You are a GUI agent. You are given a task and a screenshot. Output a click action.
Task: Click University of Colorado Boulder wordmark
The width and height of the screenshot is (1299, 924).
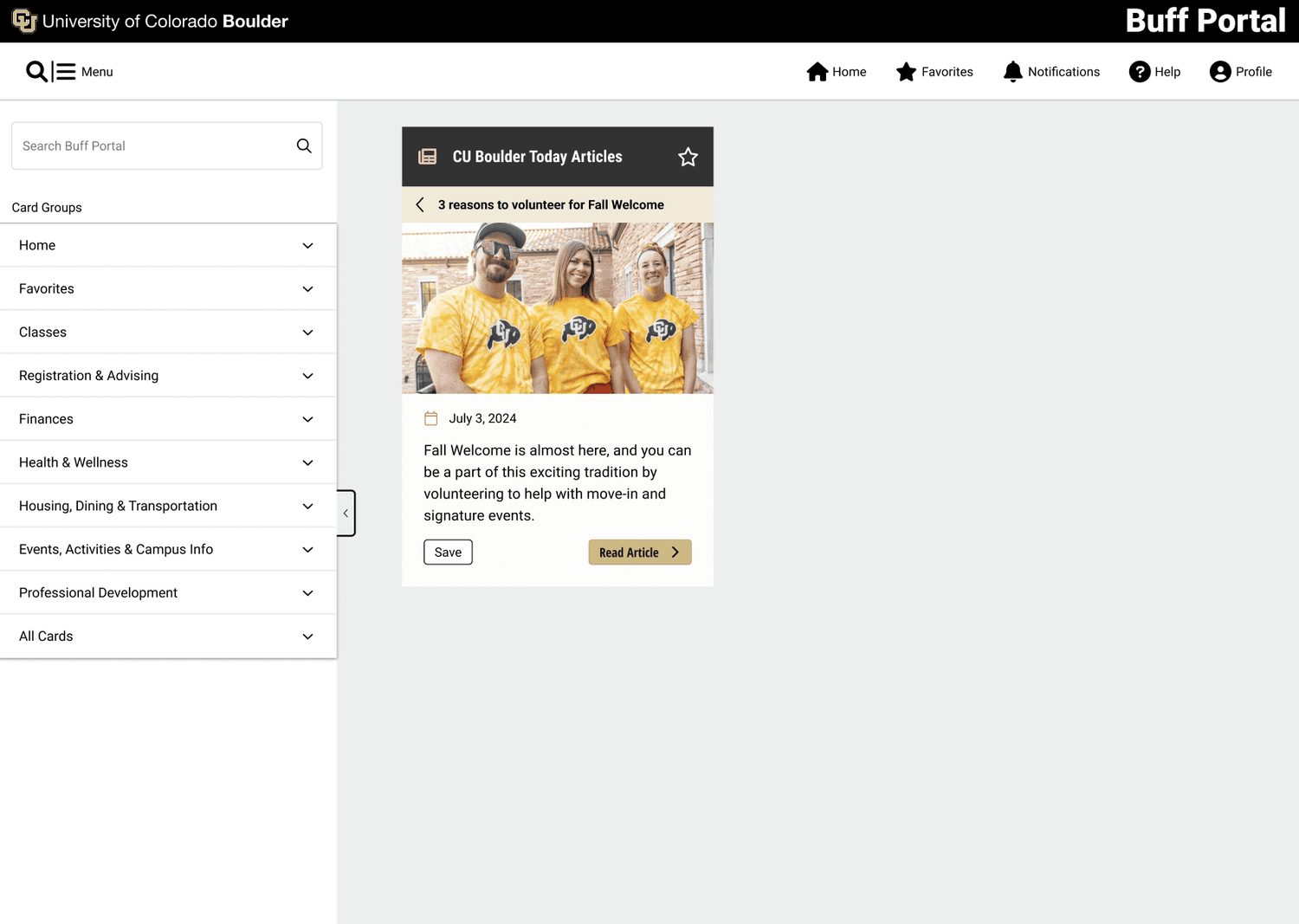[165, 21]
